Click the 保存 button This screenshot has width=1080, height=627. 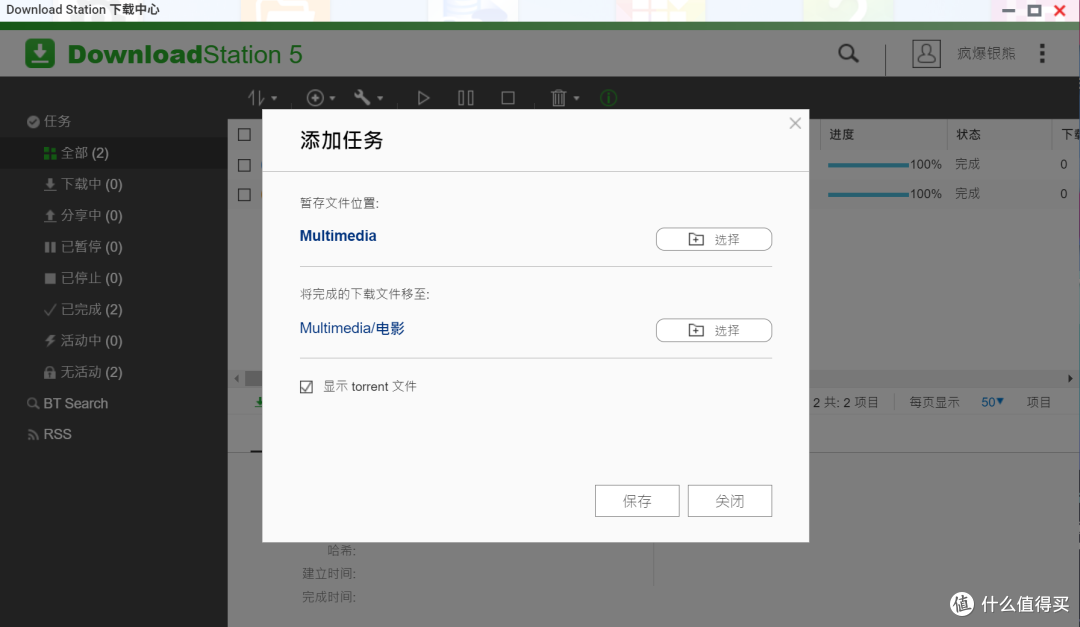(637, 501)
